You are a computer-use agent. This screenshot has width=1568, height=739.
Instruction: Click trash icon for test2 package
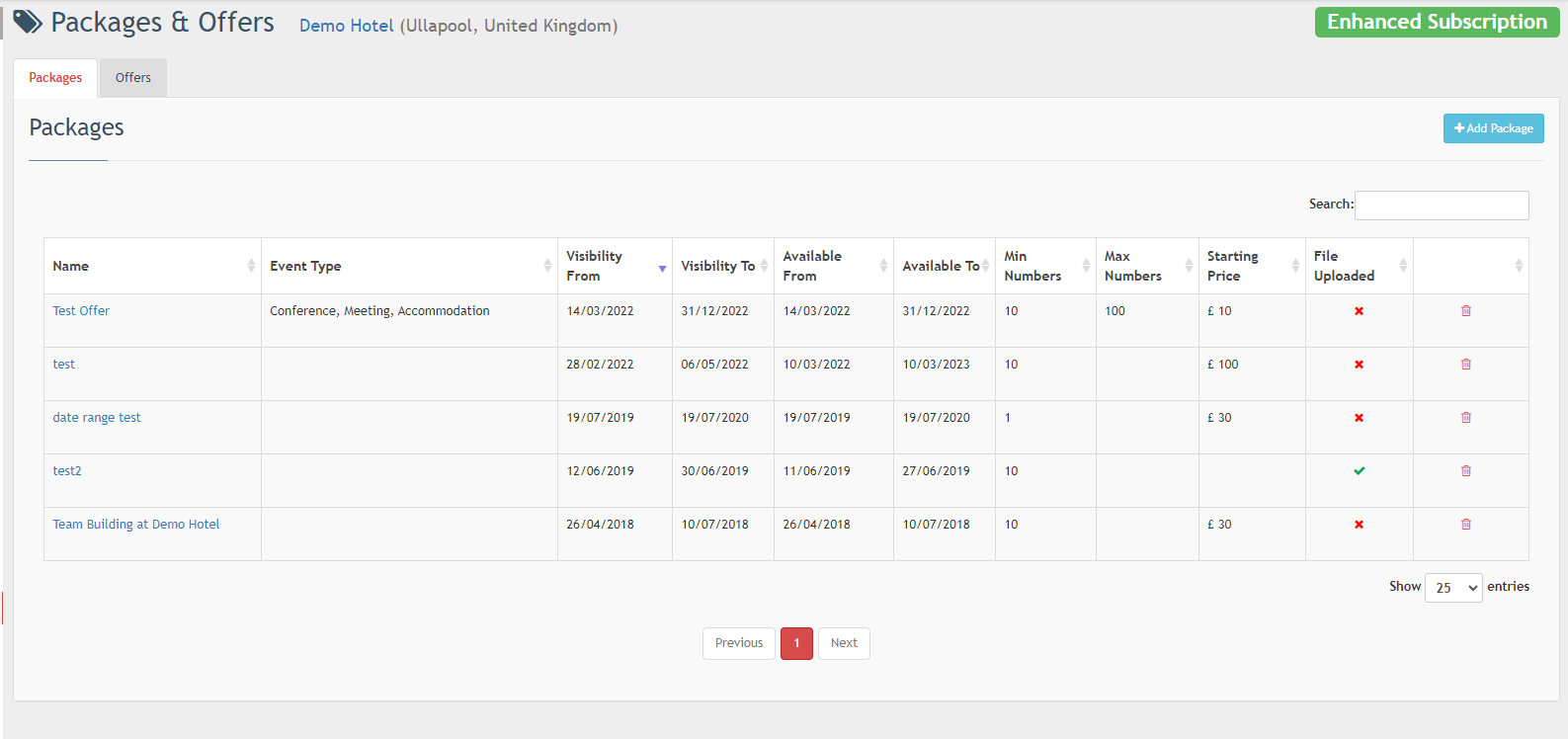coord(1466,471)
